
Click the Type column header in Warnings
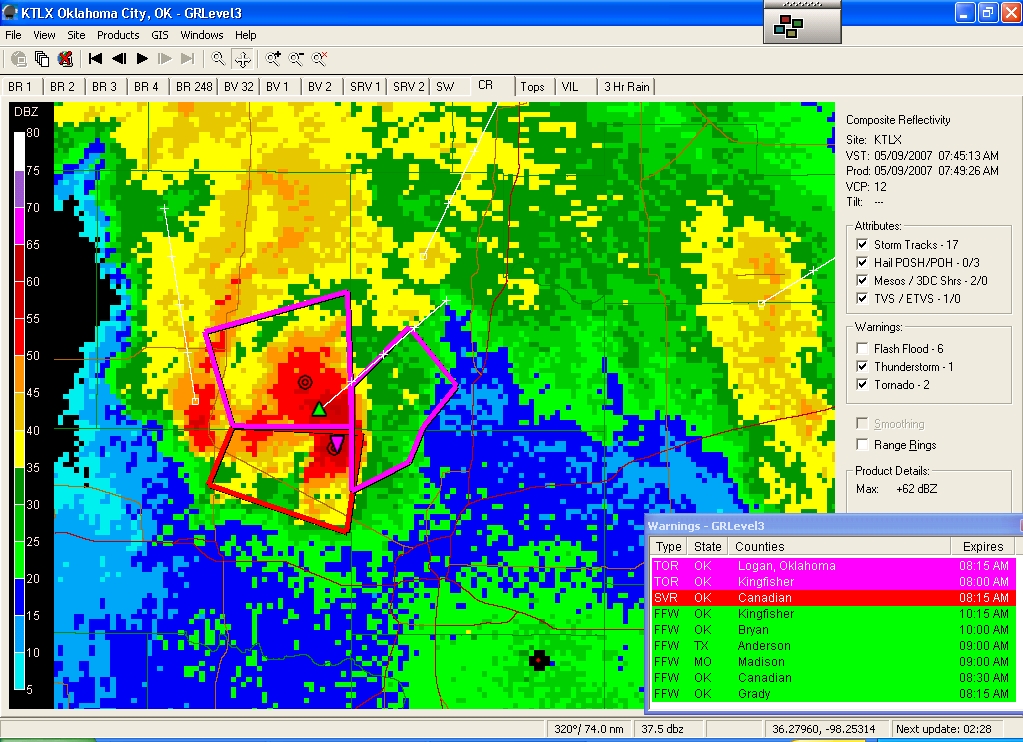(x=669, y=547)
